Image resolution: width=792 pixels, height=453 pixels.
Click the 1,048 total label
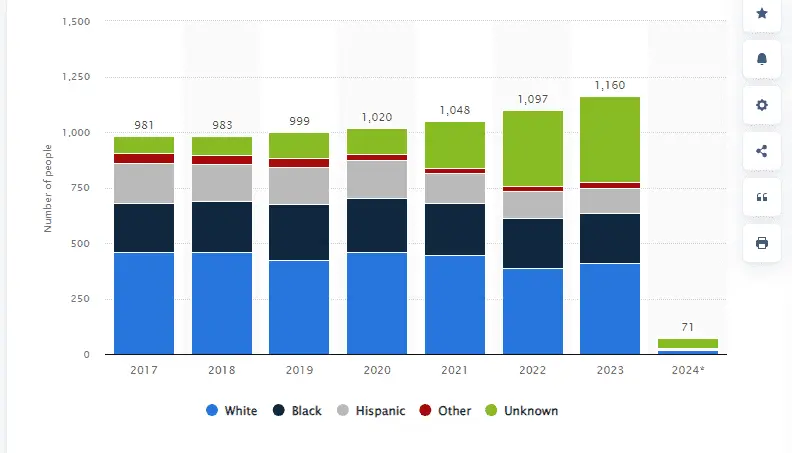(455, 111)
